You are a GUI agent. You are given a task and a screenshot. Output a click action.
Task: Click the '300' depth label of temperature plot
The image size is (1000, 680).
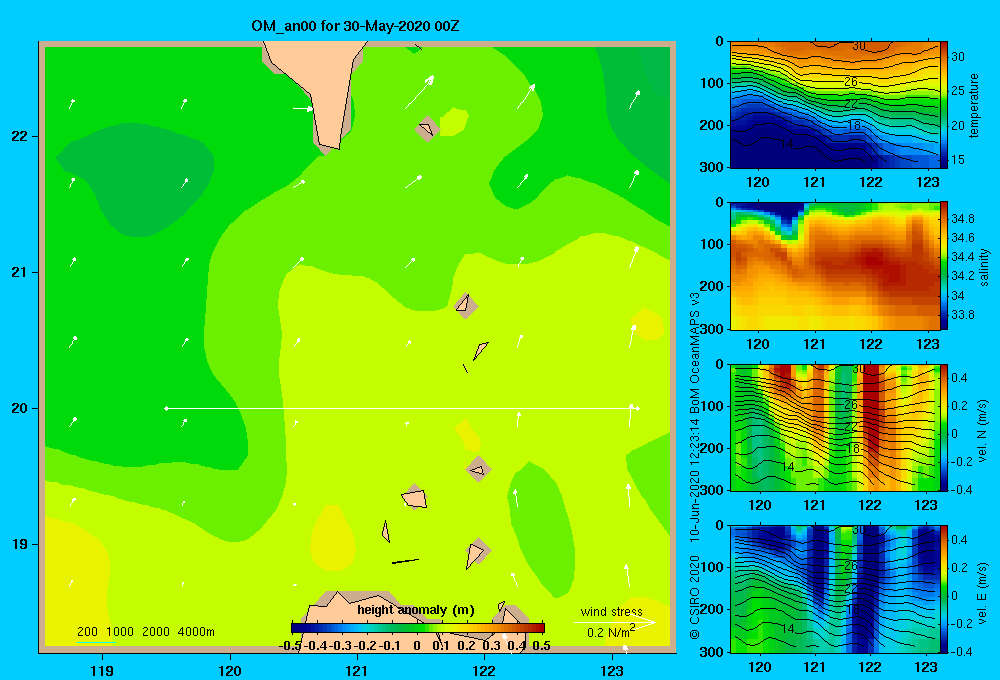click(x=712, y=167)
